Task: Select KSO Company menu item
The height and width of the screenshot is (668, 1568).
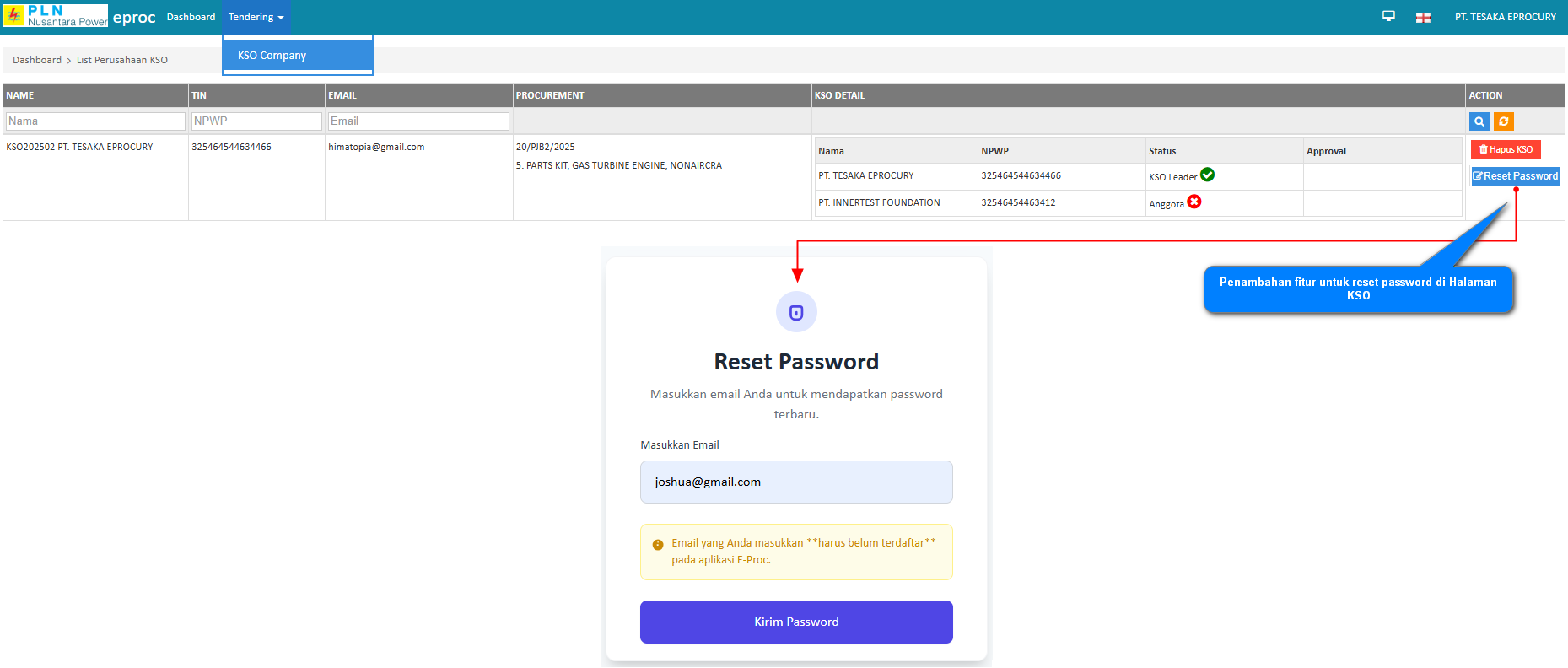Action: [x=272, y=56]
